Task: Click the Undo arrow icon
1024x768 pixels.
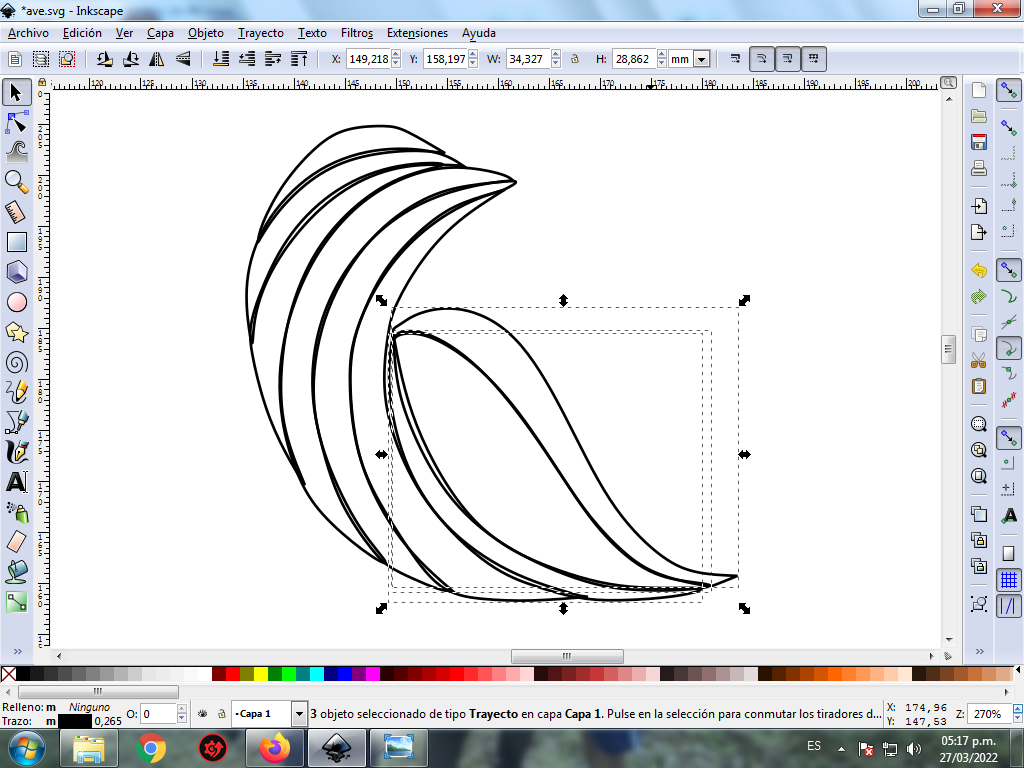Action: tap(979, 270)
